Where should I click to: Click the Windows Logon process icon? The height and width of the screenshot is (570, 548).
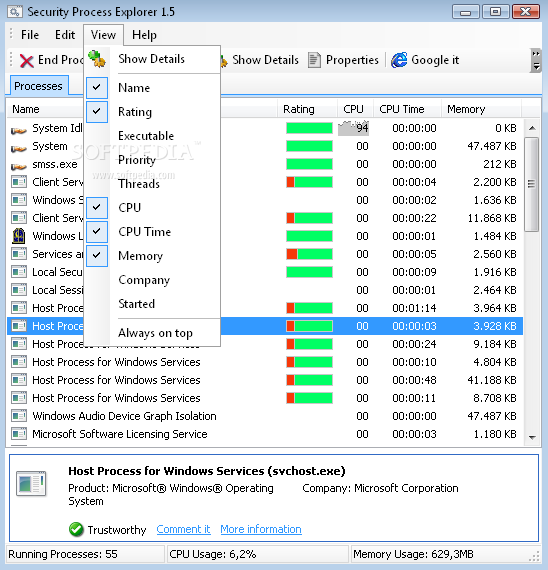[19, 236]
